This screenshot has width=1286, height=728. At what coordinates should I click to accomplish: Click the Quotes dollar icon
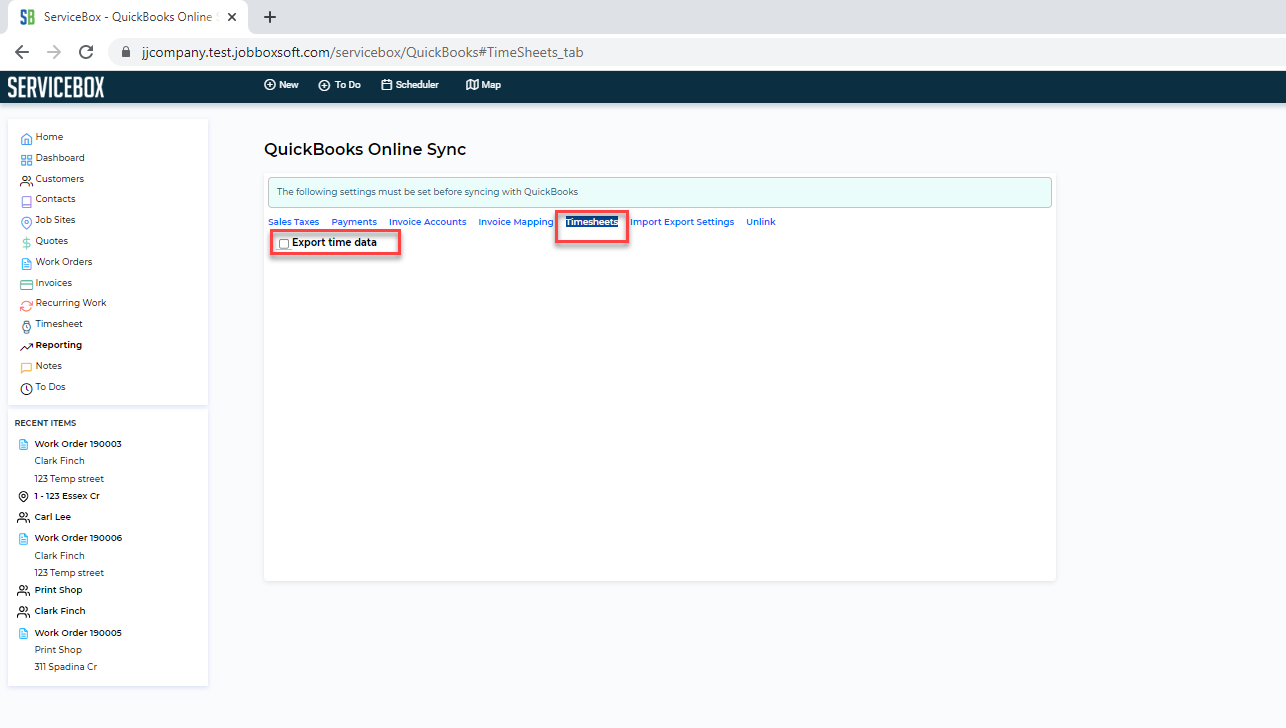coord(26,243)
